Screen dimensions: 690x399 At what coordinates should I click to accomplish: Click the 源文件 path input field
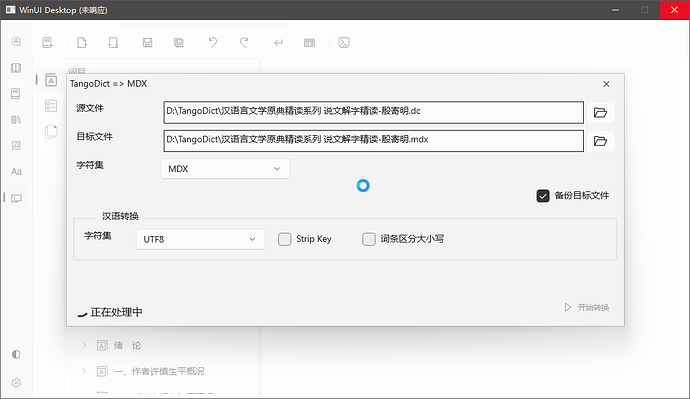click(x=374, y=113)
